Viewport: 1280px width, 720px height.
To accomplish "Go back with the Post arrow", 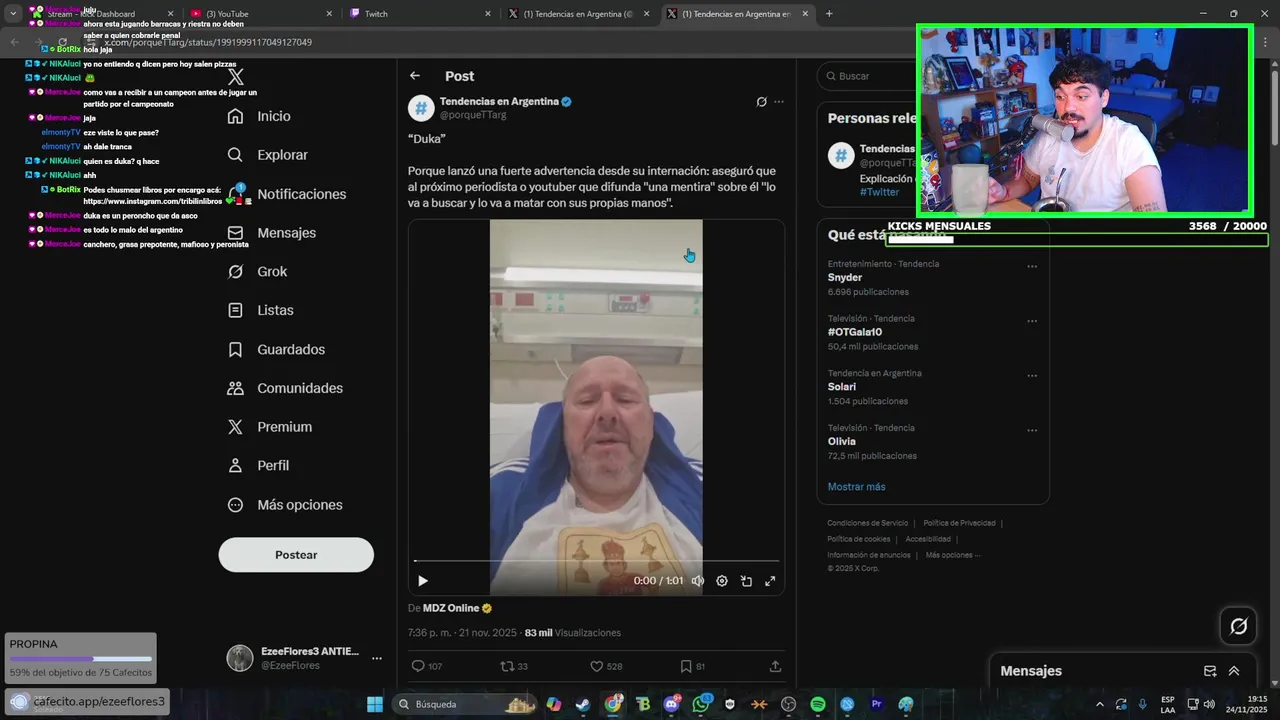I will (x=415, y=76).
